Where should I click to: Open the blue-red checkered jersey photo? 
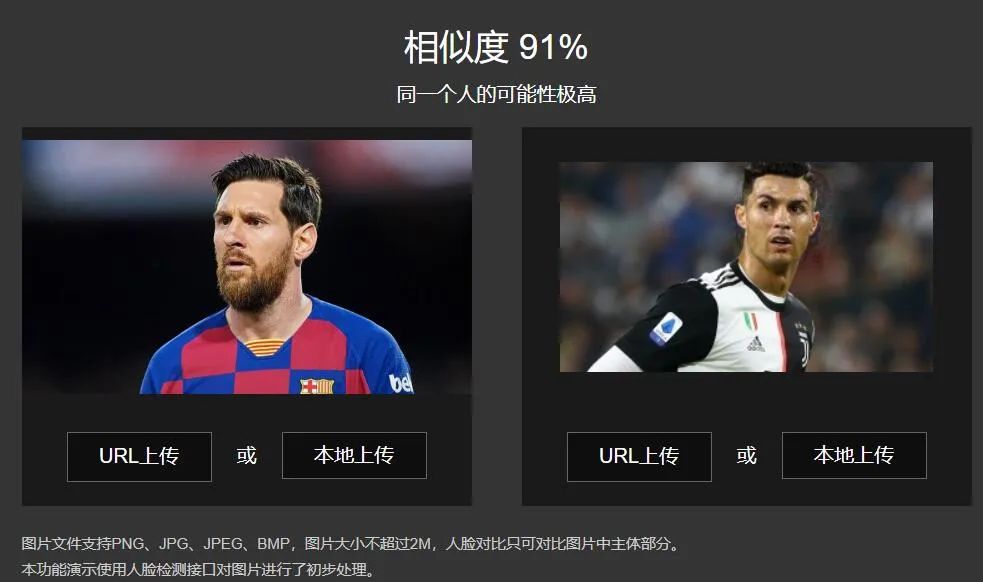(x=247, y=267)
